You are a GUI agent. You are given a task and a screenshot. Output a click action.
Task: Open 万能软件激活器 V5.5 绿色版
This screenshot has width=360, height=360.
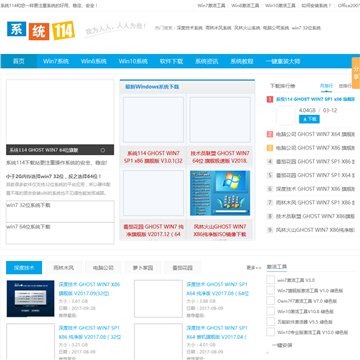pyautogui.click(x=305, y=322)
